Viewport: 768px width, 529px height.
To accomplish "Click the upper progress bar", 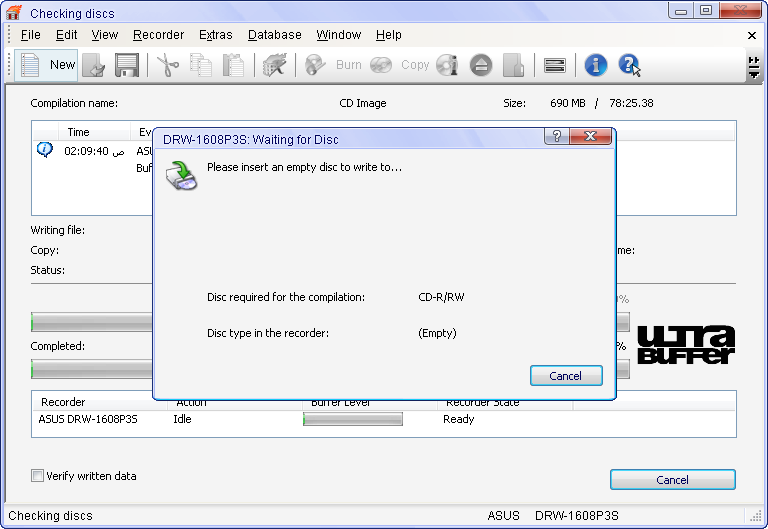I will (92, 322).
